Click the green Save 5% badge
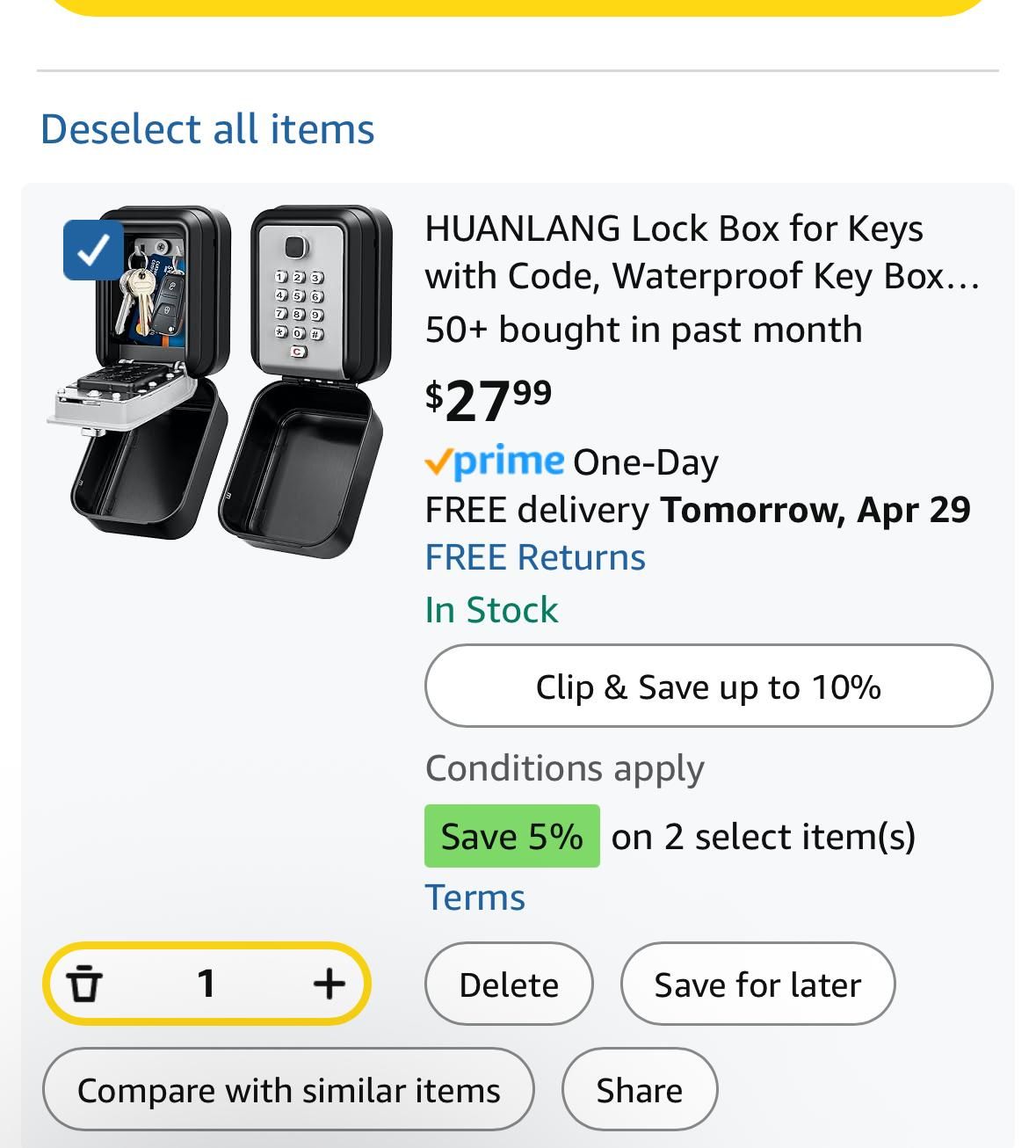Screen dimensions: 1036x1148 511,836
